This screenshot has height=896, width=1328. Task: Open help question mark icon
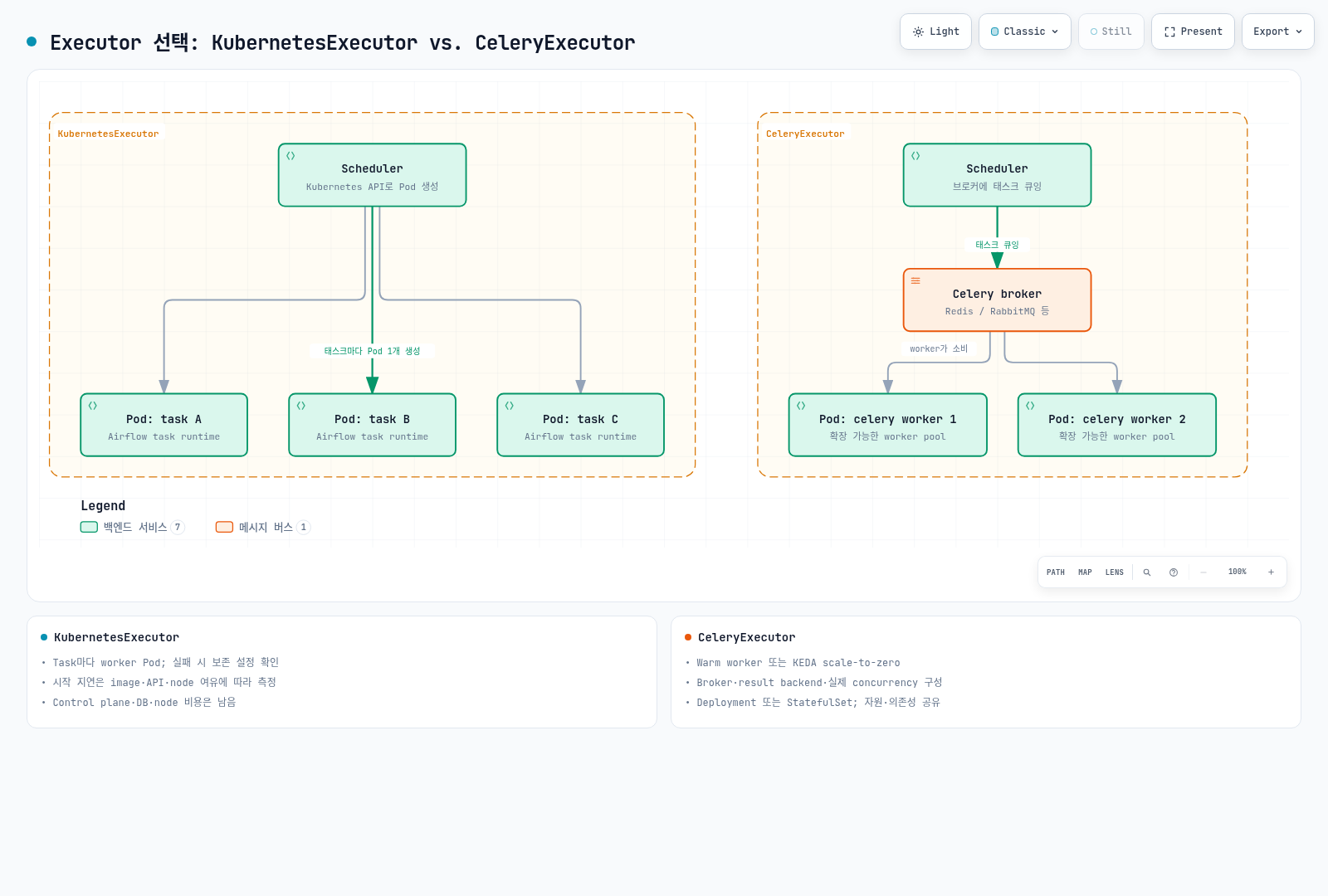pyautogui.click(x=1174, y=572)
